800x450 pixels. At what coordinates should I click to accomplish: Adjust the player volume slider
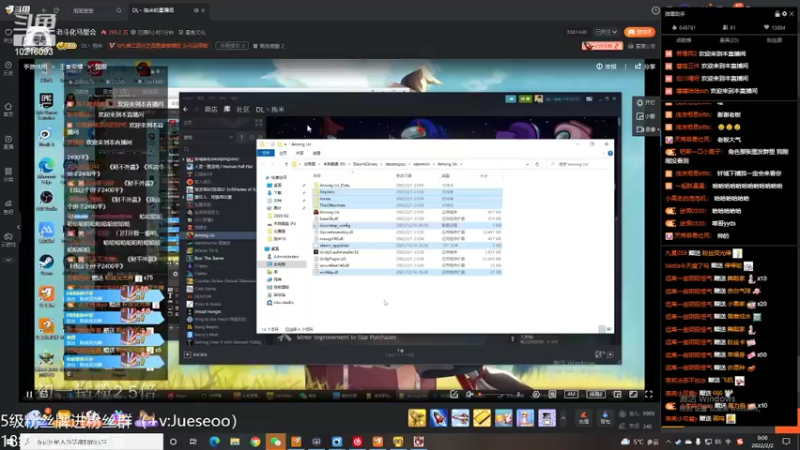coord(499,395)
